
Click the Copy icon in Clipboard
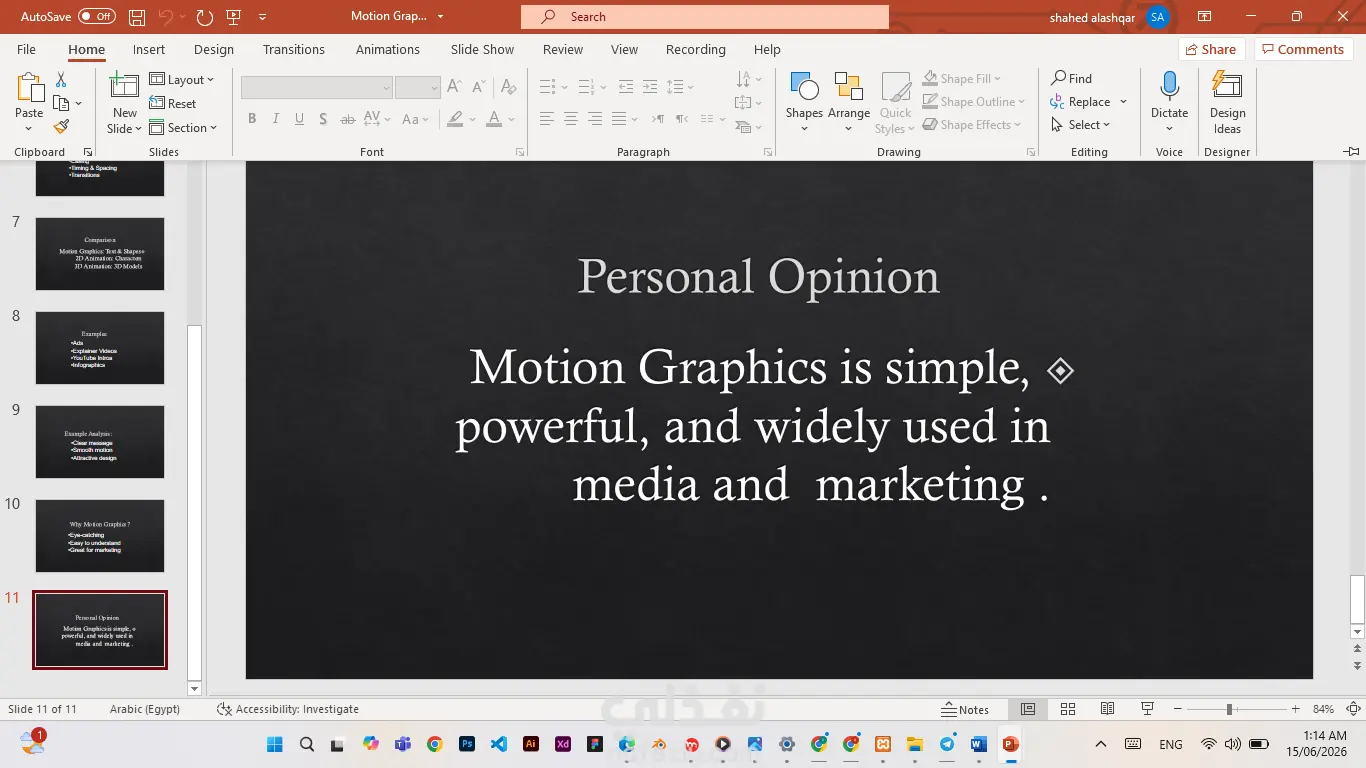click(61, 103)
